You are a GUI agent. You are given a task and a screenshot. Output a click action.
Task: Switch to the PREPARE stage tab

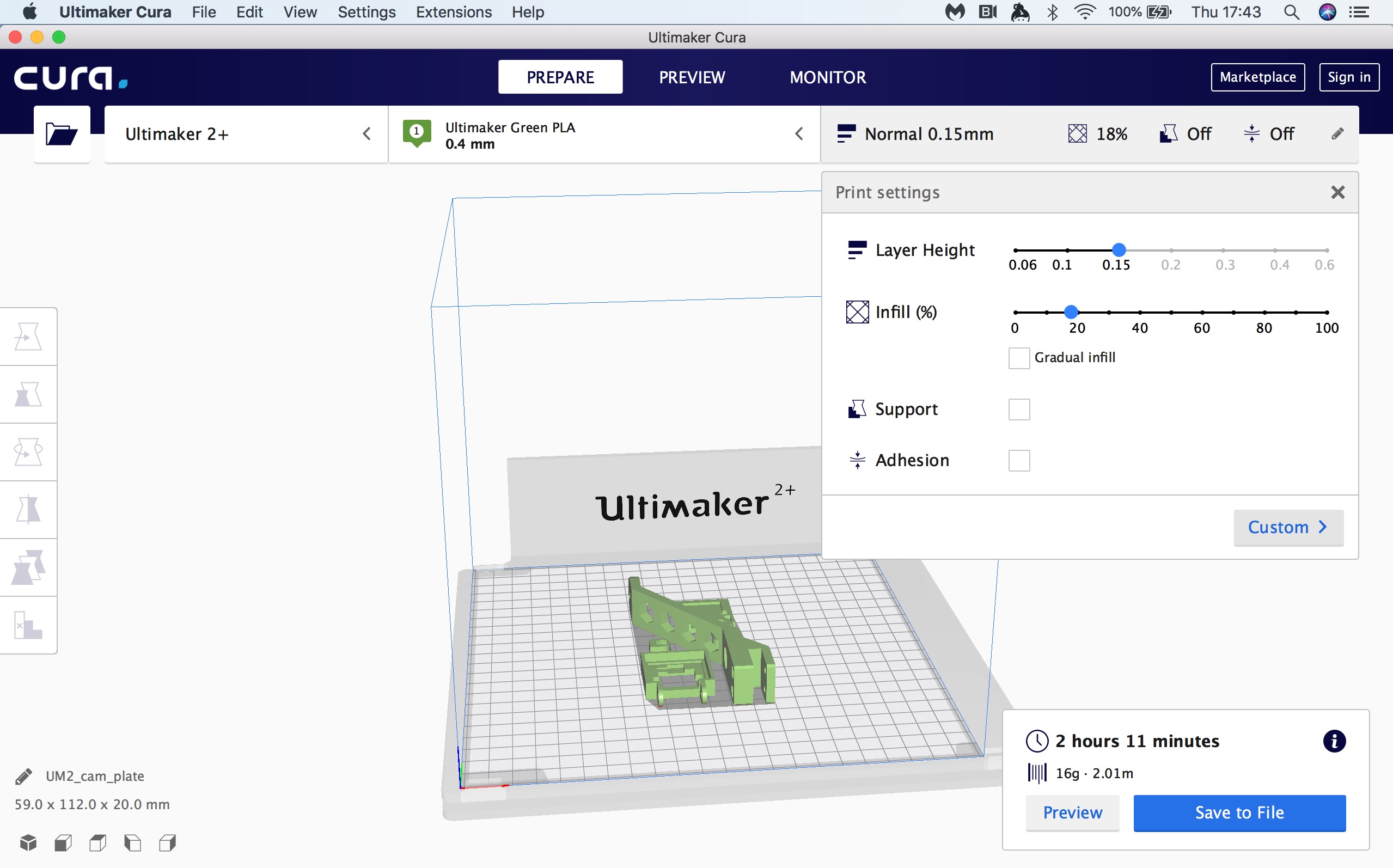tap(560, 77)
